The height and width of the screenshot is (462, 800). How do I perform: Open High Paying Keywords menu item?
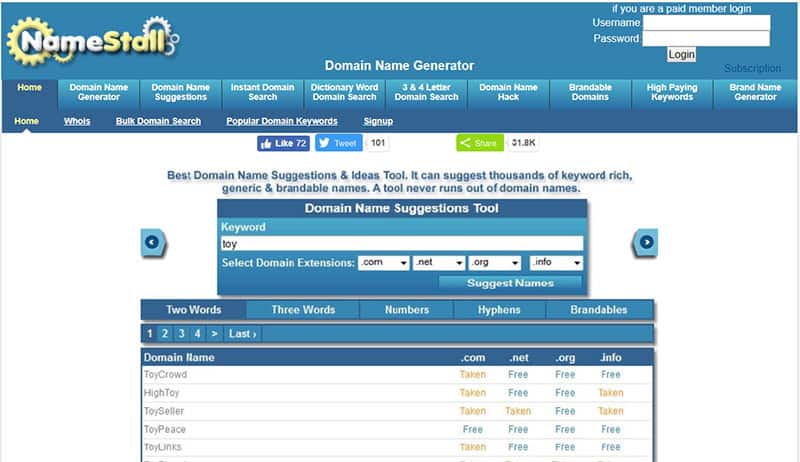(x=672, y=92)
